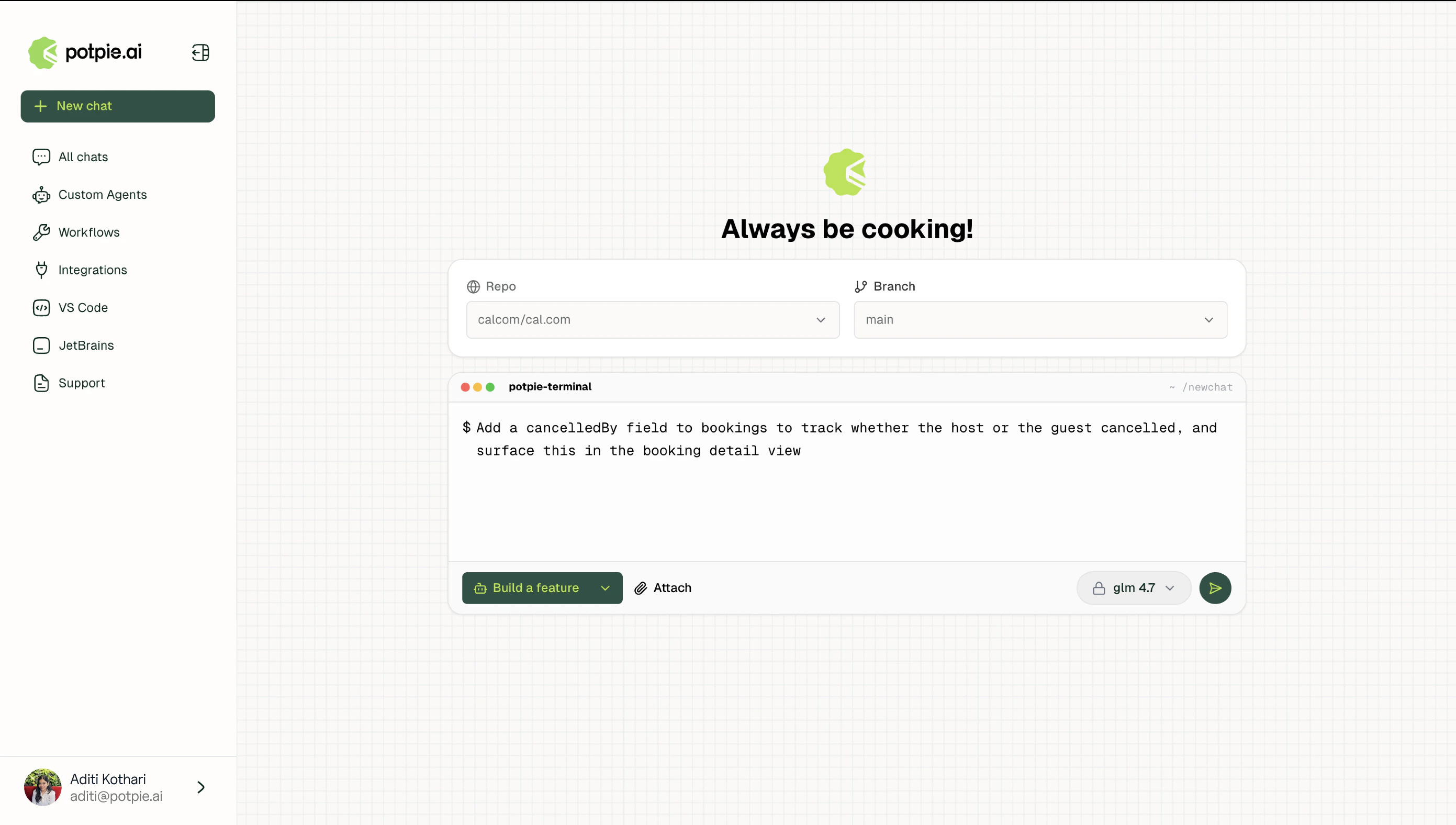Open the VS Code extension section
This screenshot has width=1456, height=825.
pos(83,308)
